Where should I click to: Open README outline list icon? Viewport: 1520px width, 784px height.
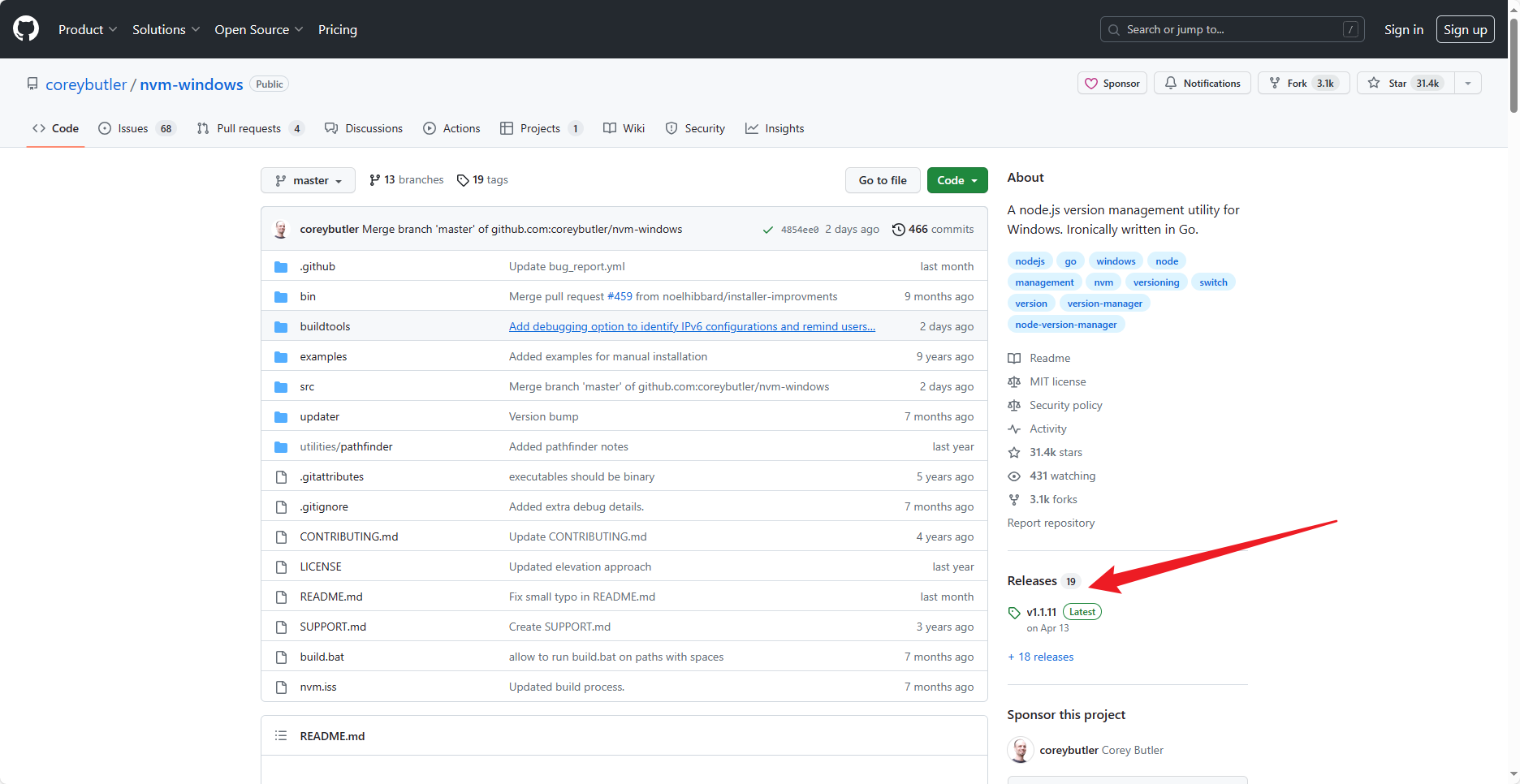[x=281, y=736]
